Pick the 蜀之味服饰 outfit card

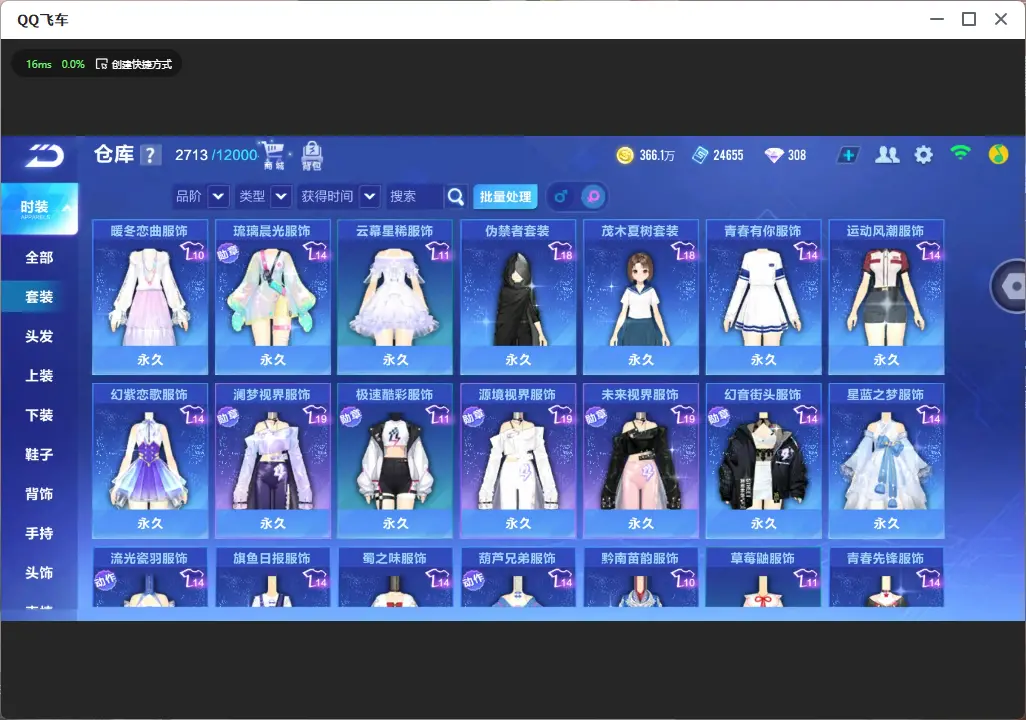(395, 577)
